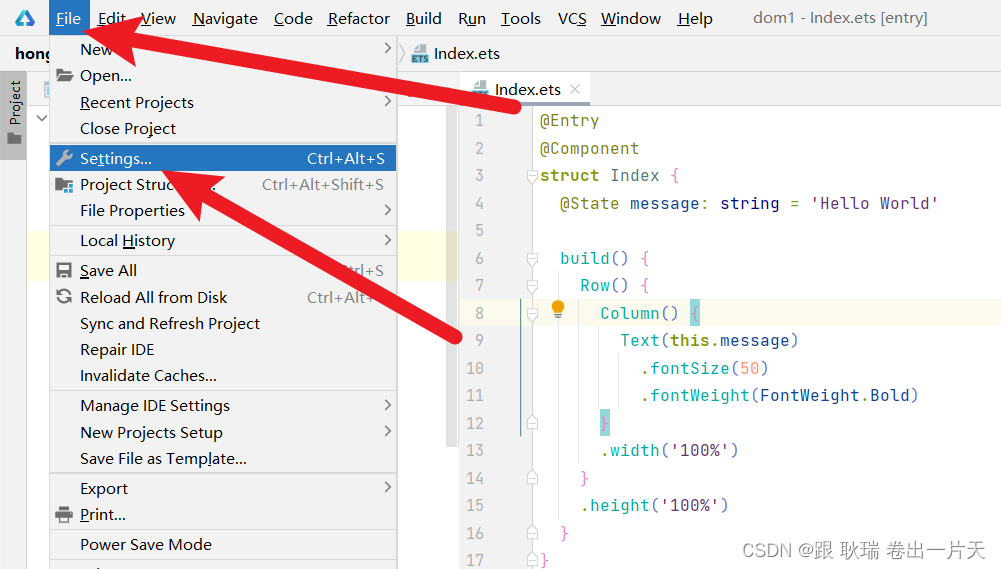
Task: Choose Close Project menu entry
Action: (x=223, y=128)
